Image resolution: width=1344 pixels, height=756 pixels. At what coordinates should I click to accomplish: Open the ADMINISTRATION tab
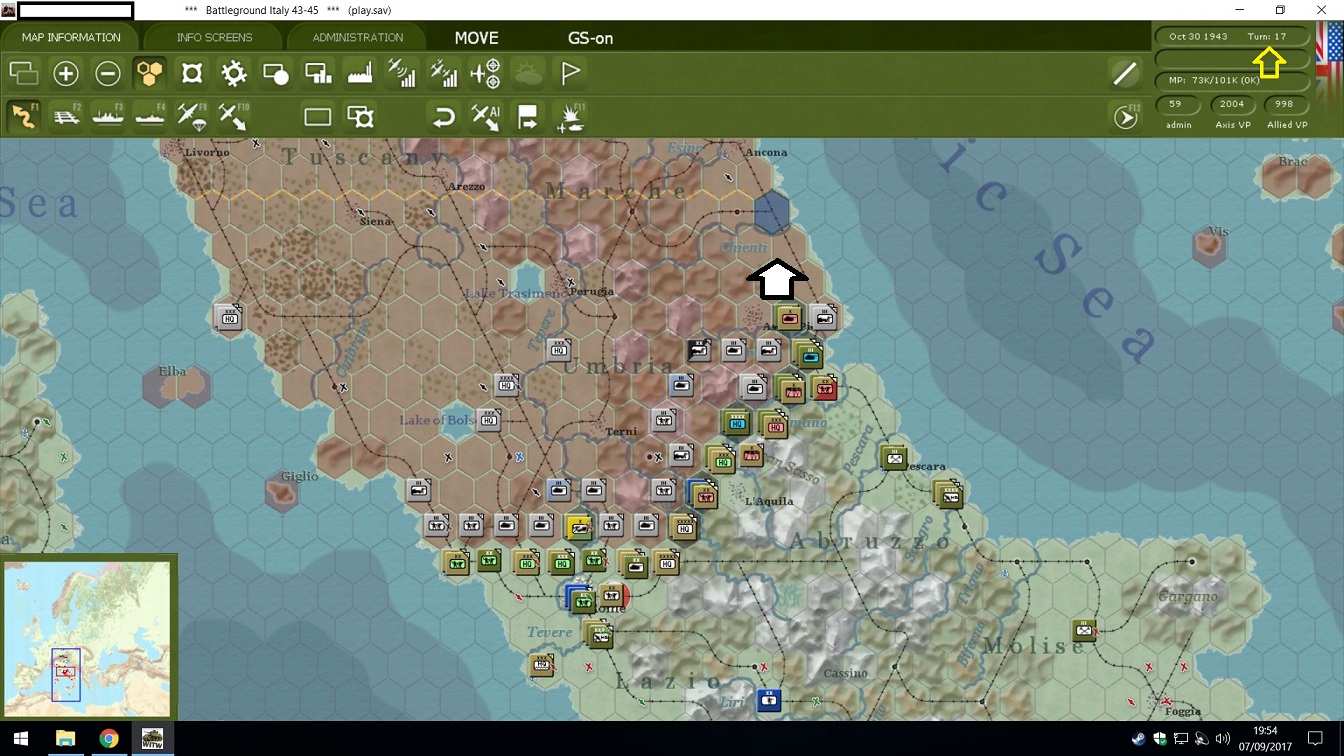click(x=357, y=38)
